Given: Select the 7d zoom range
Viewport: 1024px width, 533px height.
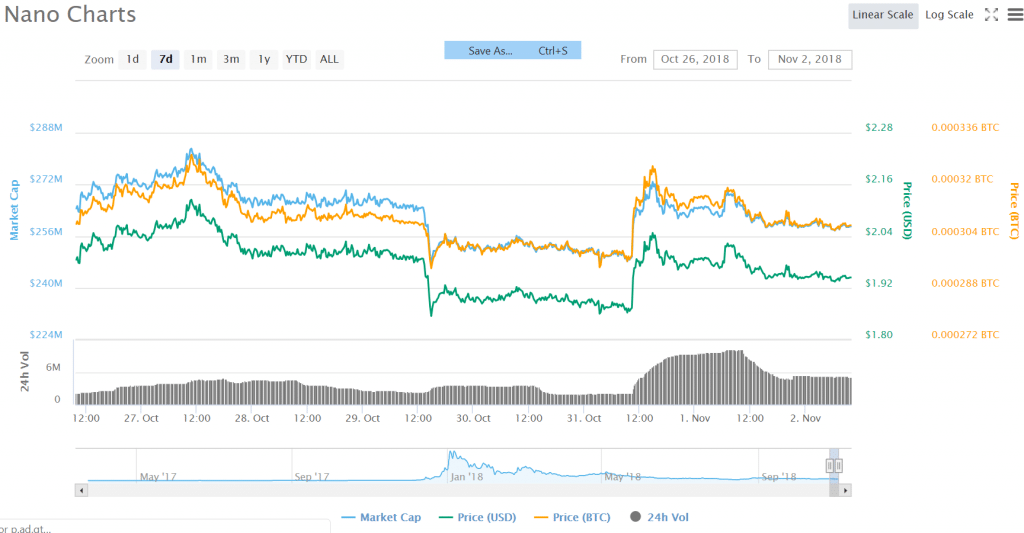Looking at the screenshot, I should pyautogui.click(x=165, y=59).
